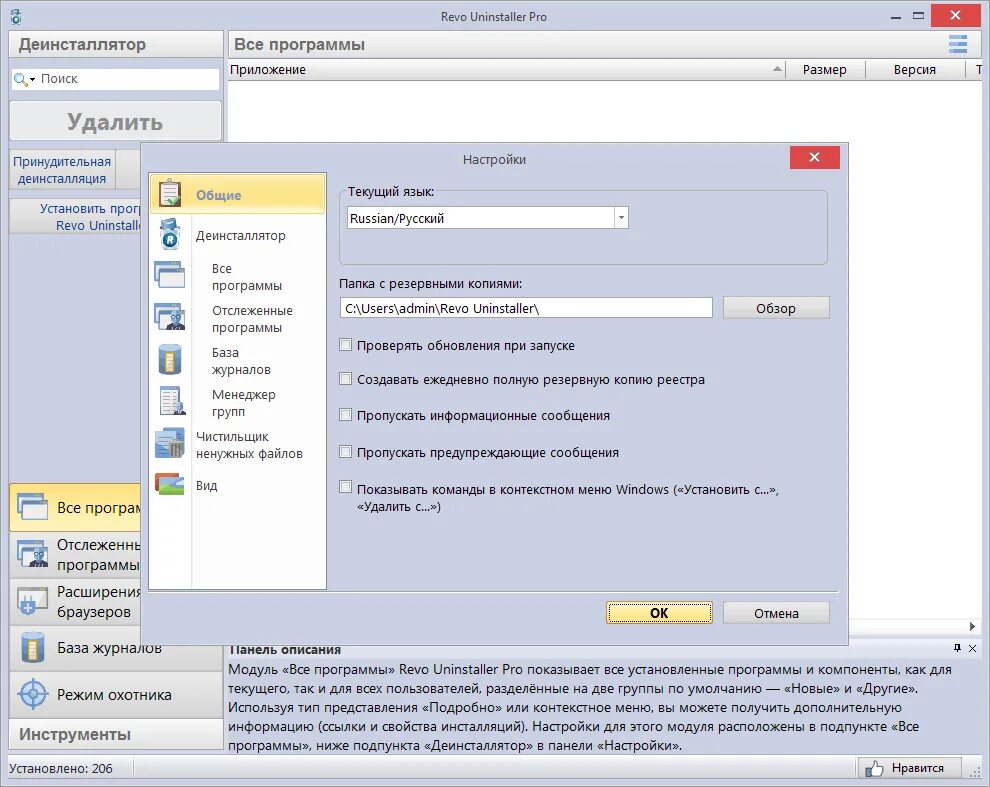Click the Установлено: 206 status text
Screen dimensions: 990x787
coord(61,768)
